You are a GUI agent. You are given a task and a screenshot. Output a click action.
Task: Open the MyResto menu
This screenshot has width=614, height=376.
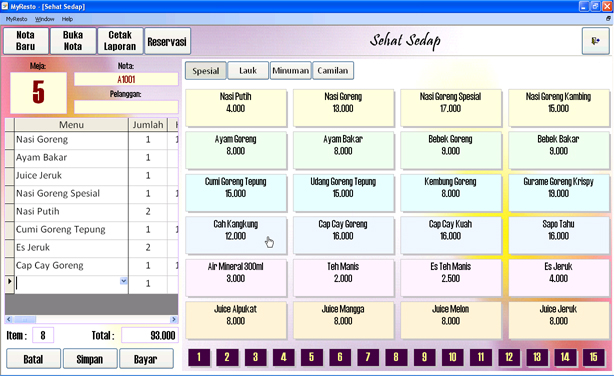16,19
